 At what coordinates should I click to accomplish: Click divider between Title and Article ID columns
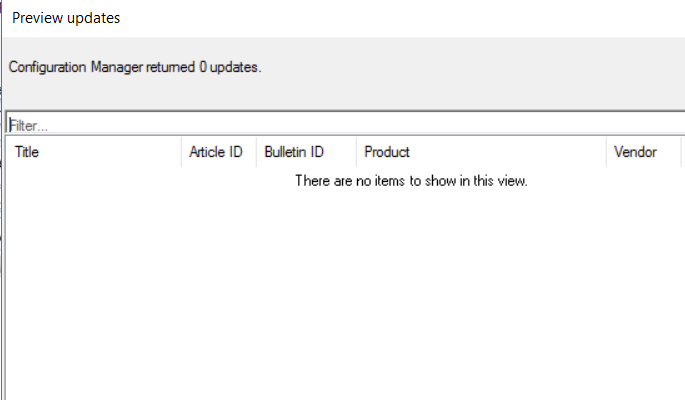[x=181, y=152]
